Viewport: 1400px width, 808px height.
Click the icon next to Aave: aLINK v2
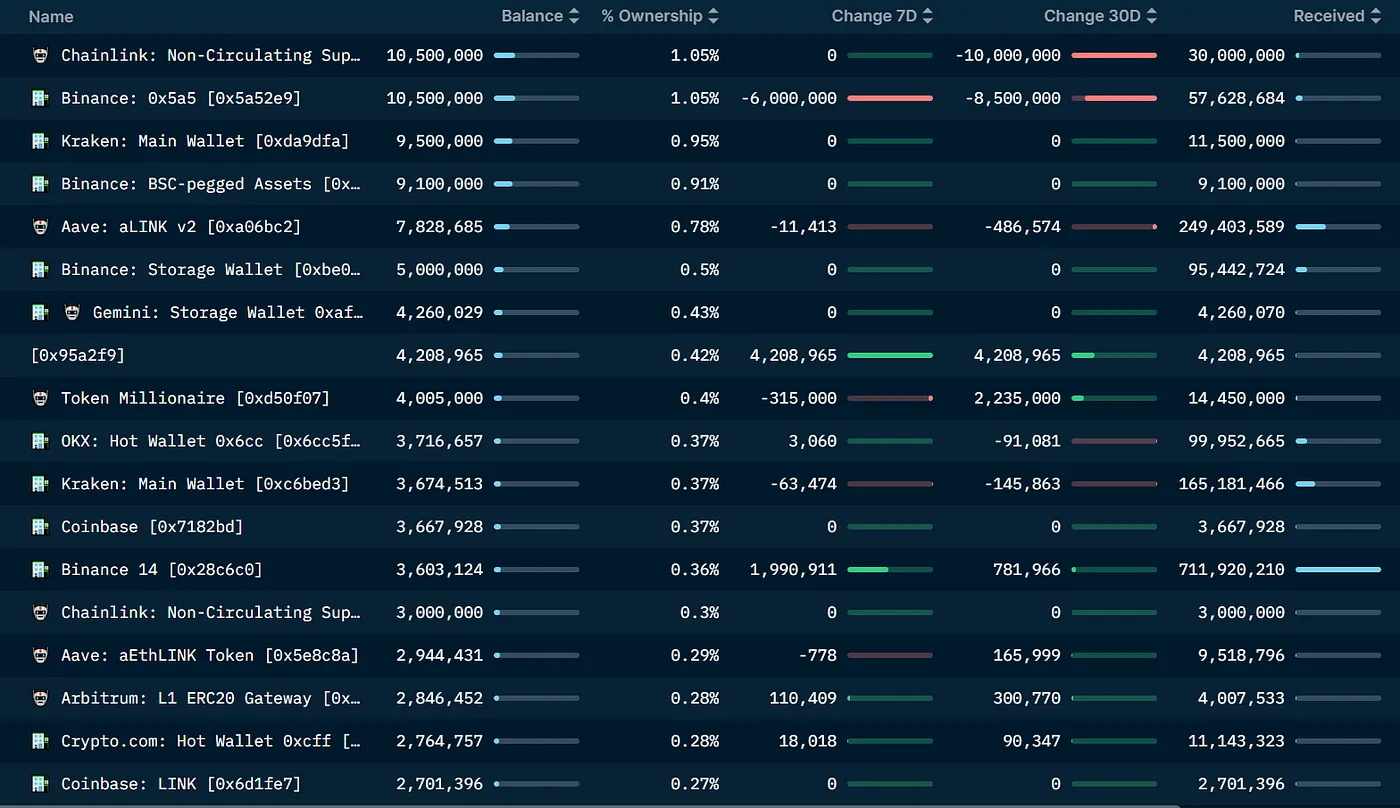tap(40, 227)
